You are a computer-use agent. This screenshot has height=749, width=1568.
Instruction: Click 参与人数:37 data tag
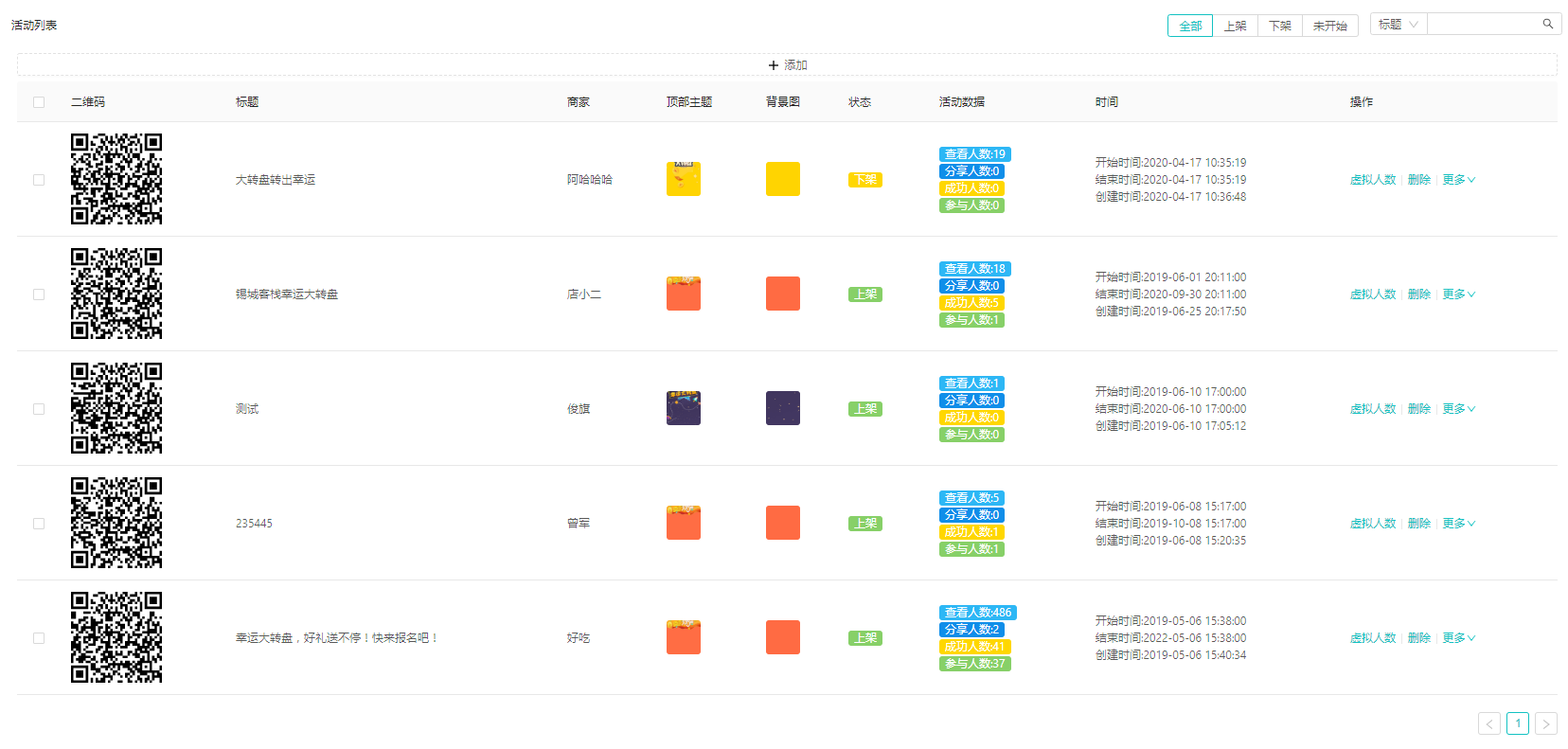pos(975,664)
